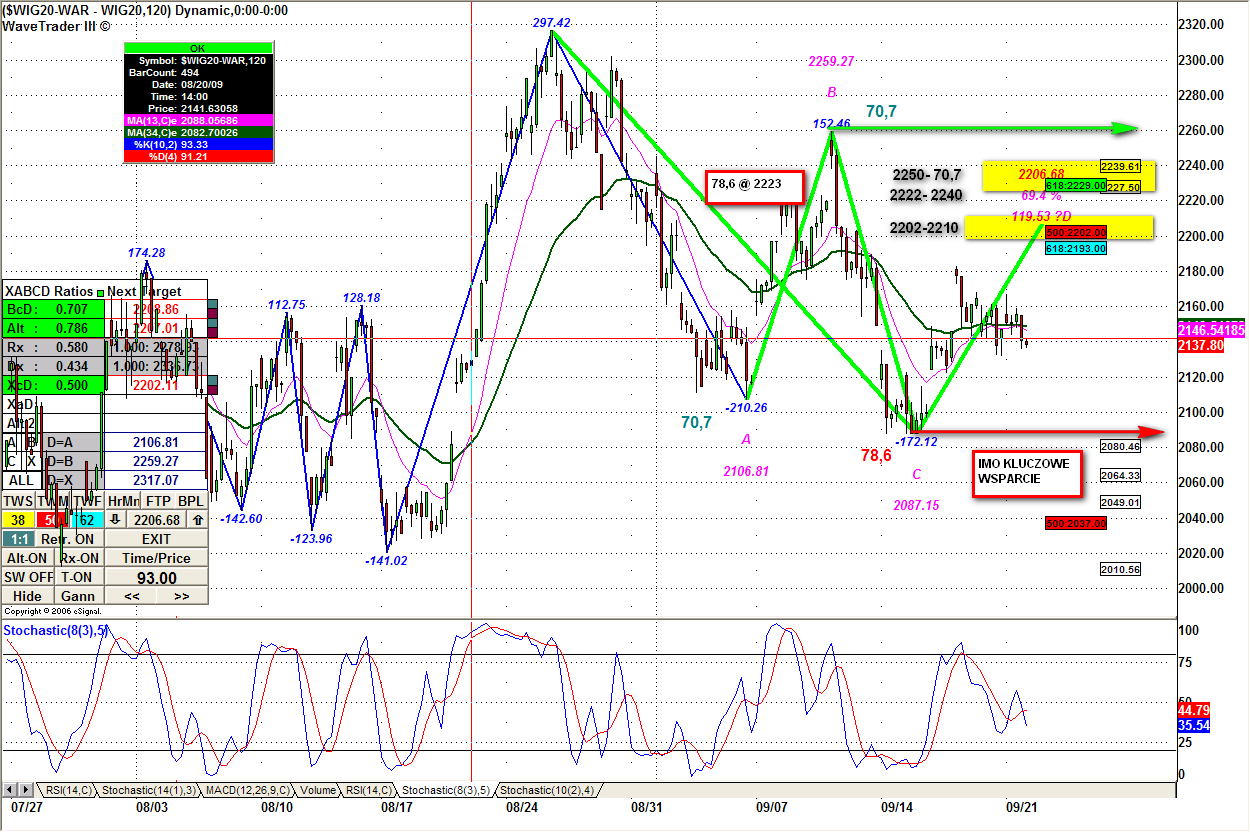Screen dimensions: 1250x832
Task: Click the Dx 0.434 ratio row
Action: pyautogui.click(x=53, y=366)
